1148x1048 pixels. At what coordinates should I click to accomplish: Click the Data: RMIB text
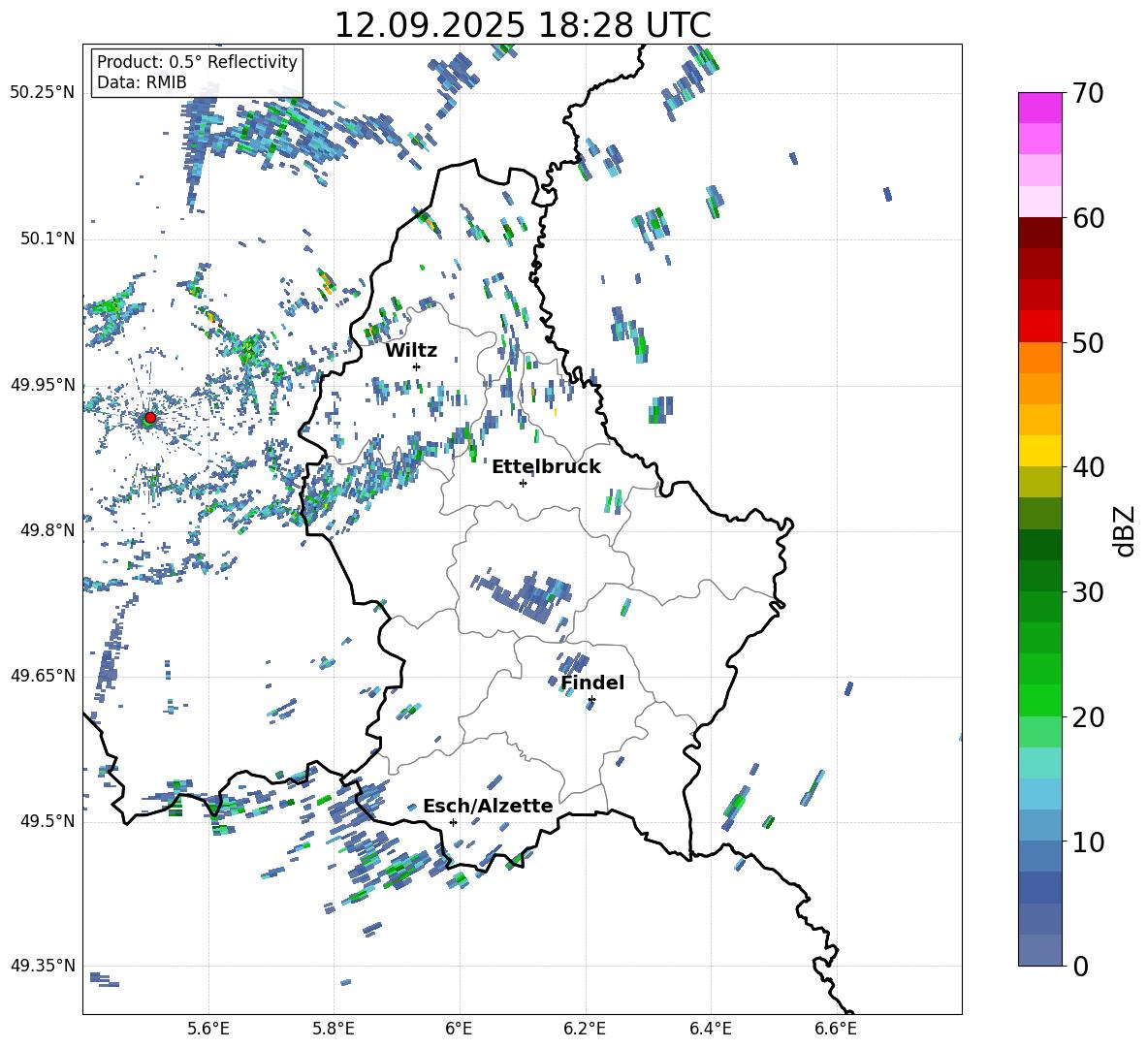[142, 82]
